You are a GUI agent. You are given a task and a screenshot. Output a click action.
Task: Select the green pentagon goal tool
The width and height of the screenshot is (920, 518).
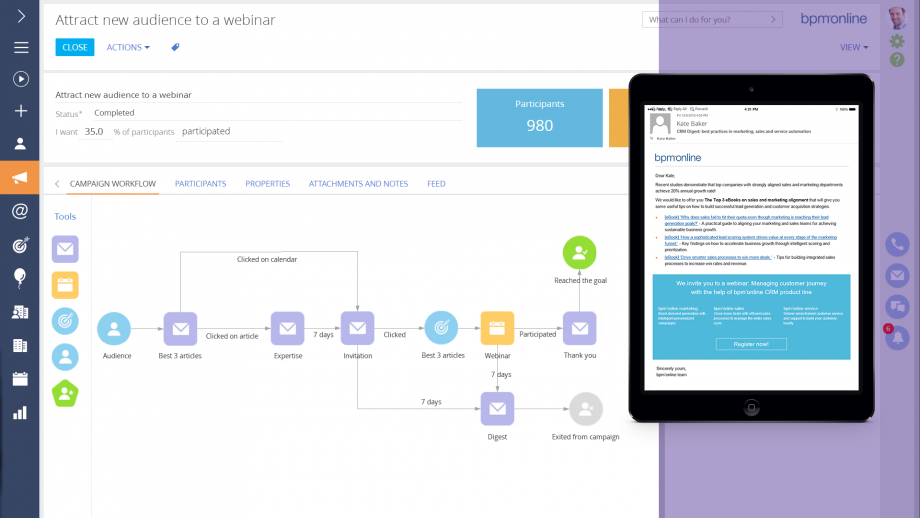65,393
